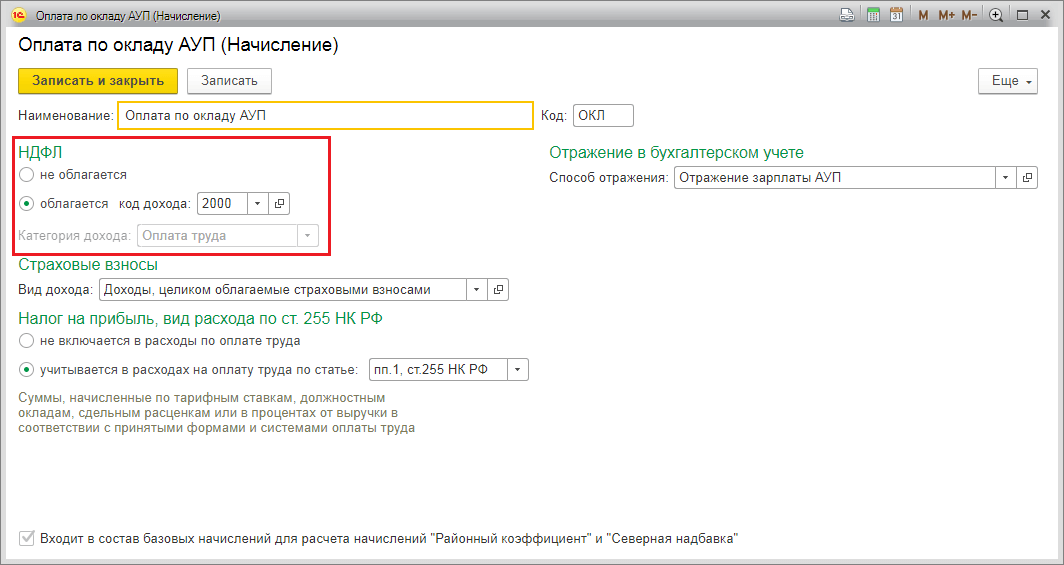Click the zoom magnifier icon
The image size is (1064, 565).
point(996,15)
